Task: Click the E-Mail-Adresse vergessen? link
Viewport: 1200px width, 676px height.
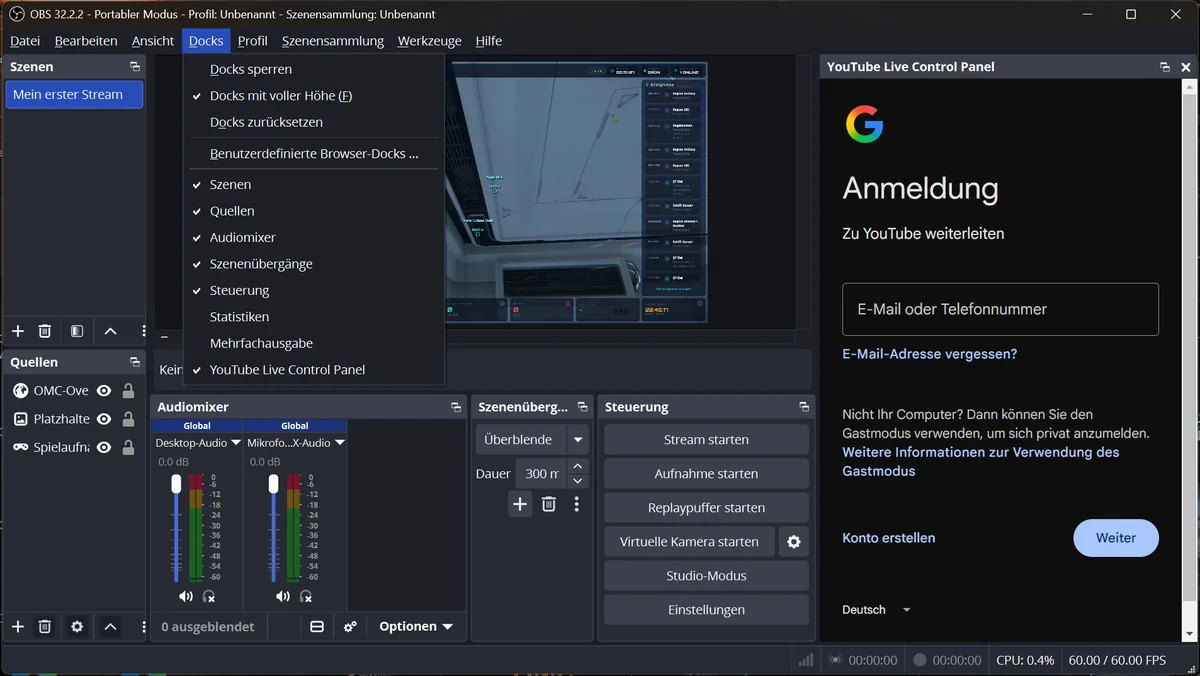Action: point(930,354)
